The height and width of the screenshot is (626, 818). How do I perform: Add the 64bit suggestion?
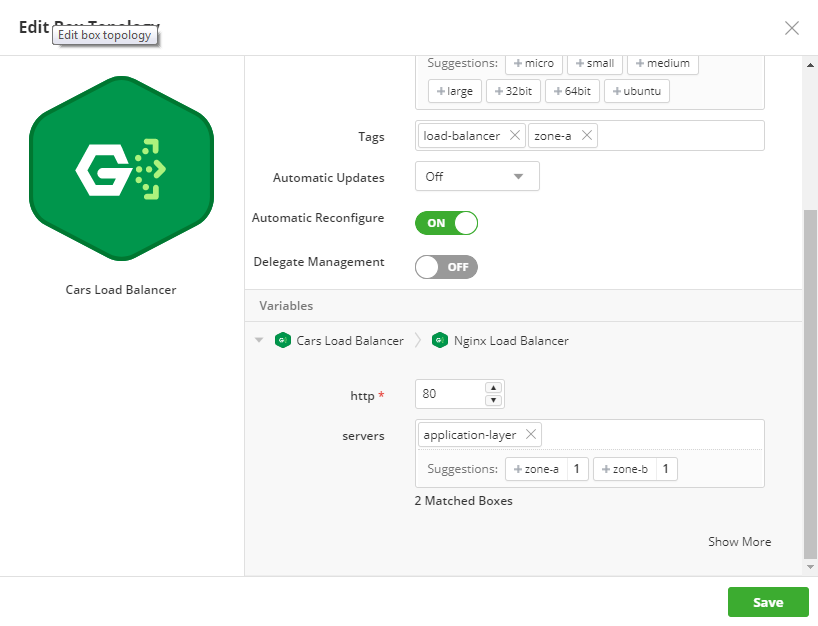tap(572, 91)
